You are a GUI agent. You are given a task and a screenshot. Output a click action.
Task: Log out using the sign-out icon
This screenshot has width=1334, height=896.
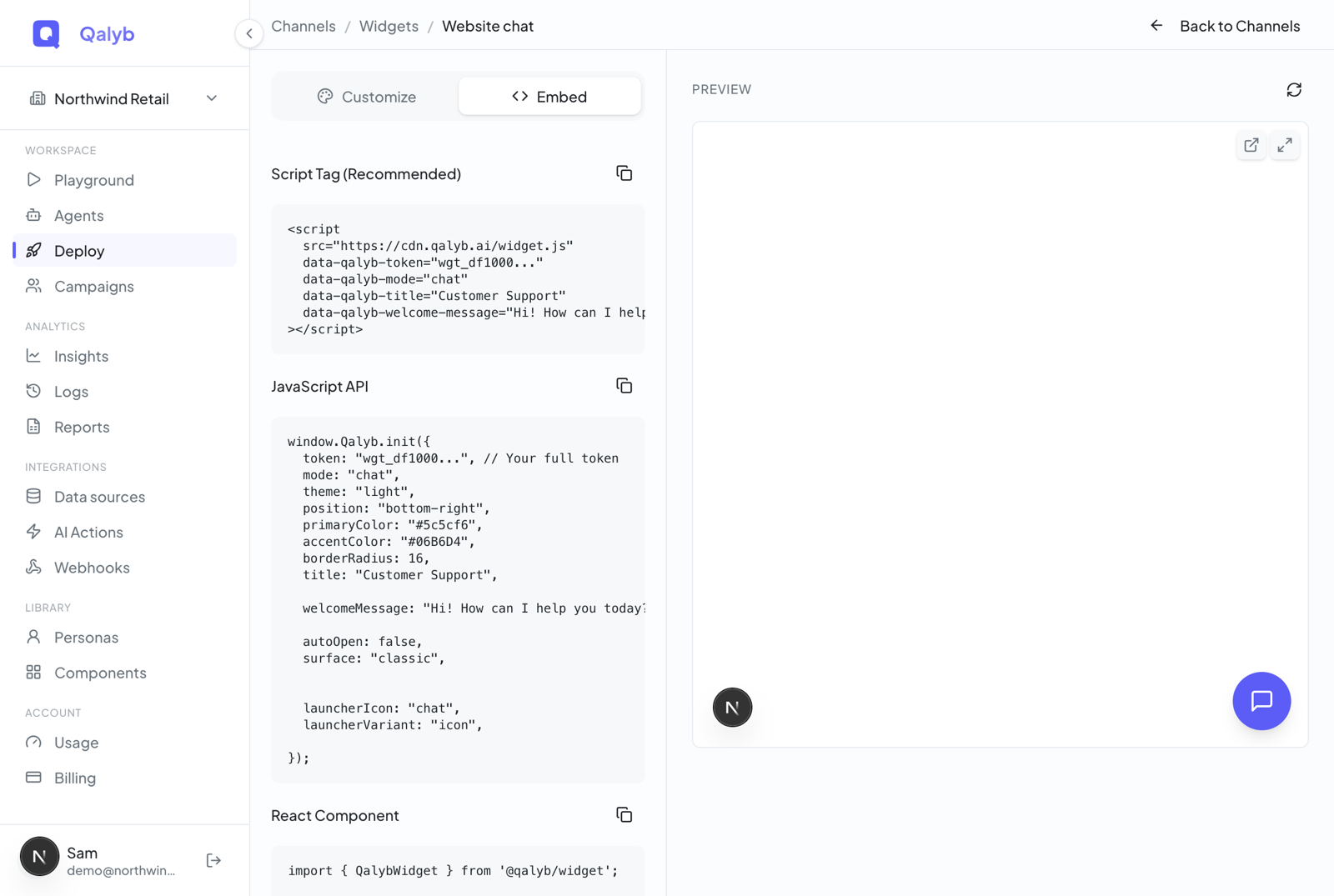point(213,860)
